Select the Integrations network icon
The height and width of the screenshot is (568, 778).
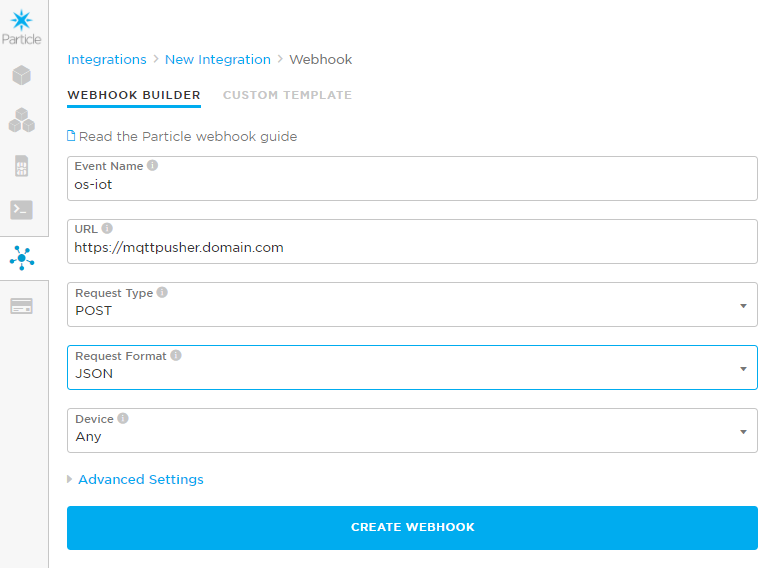pyautogui.click(x=22, y=259)
